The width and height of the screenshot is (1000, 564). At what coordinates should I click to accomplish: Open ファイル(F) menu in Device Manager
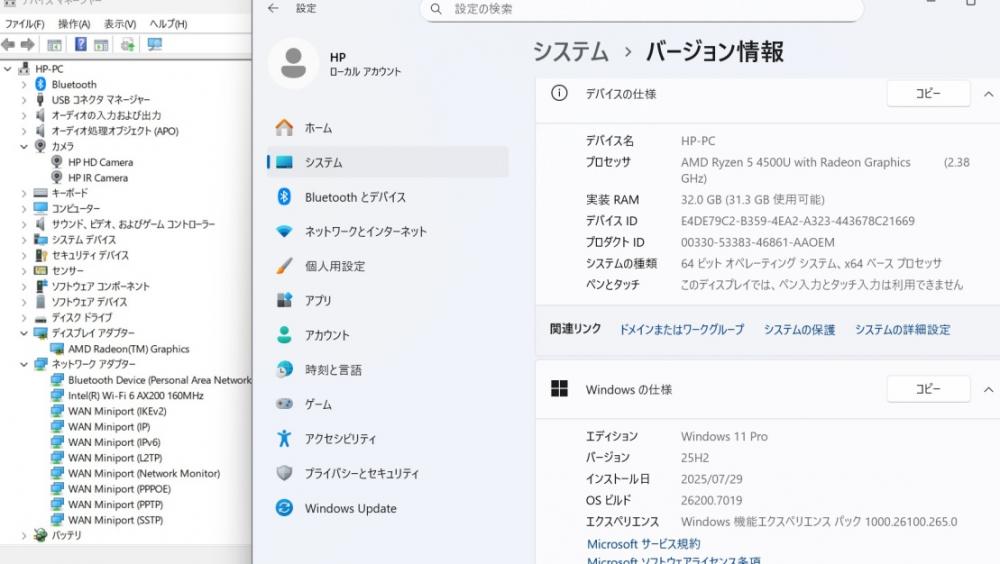click(x=24, y=24)
